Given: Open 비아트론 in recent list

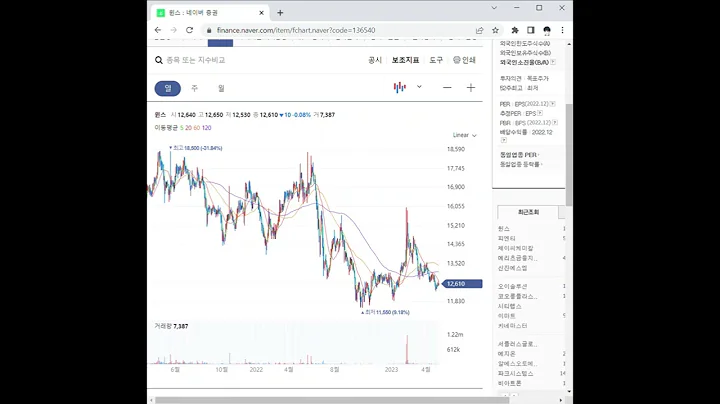Looking at the screenshot, I should pyautogui.click(x=509, y=383).
